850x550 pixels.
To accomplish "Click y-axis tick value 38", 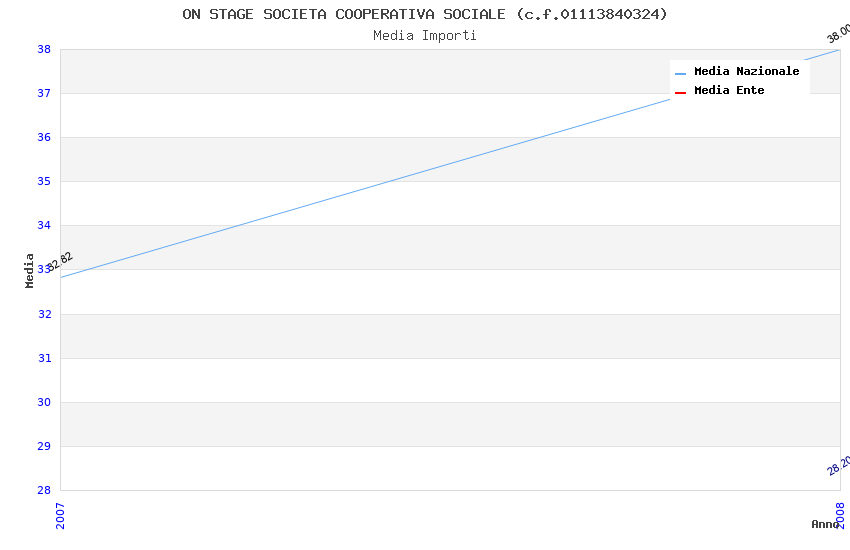I will (x=44, y=49).
